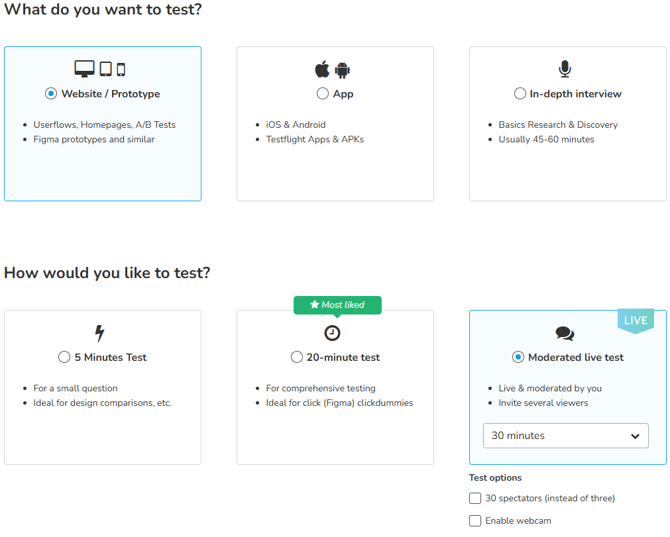Image resolution: width=670 pixels, height=537 pixels.
Task: Click the LIVE ribbon badge
Action: 635,320
